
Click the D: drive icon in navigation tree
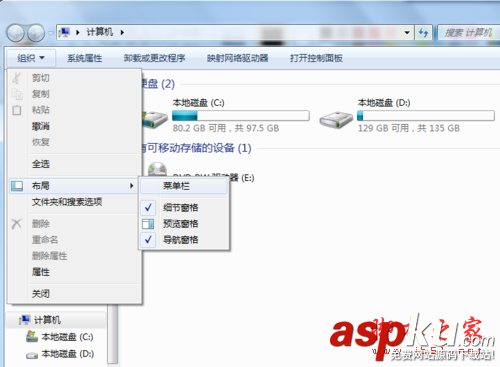32,355
